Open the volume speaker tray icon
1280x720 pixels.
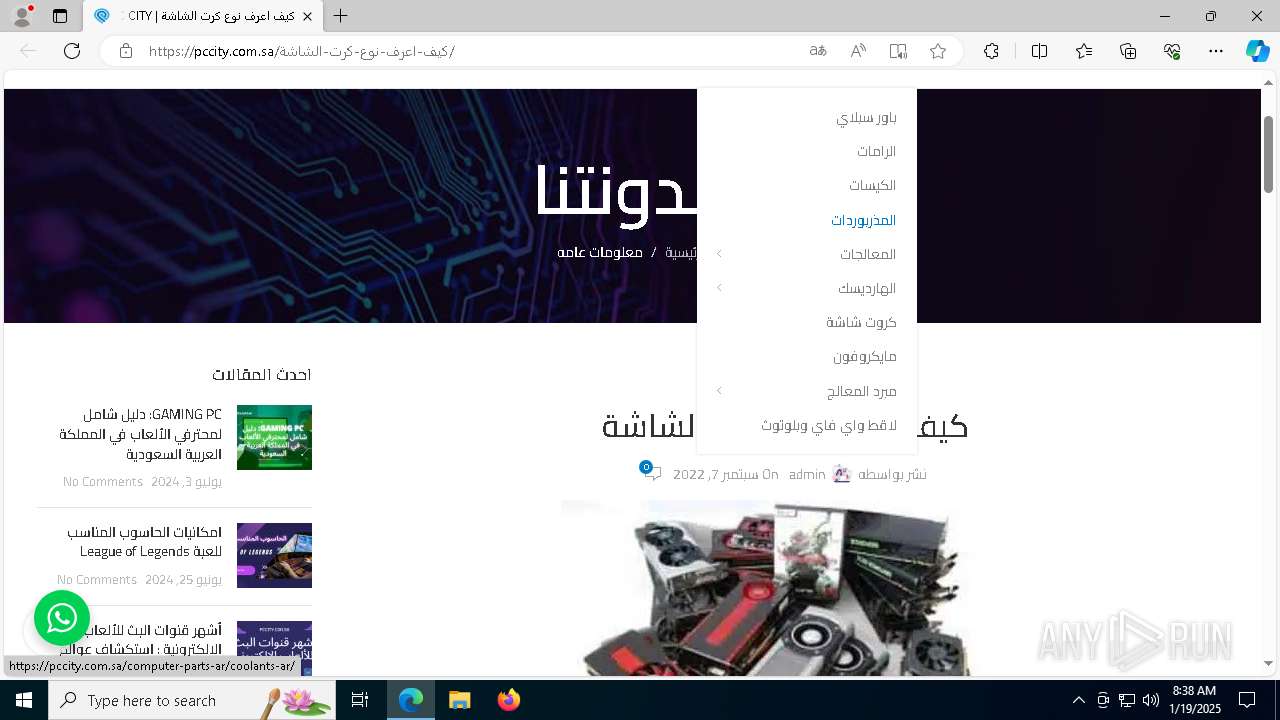tap(1151, 700)
